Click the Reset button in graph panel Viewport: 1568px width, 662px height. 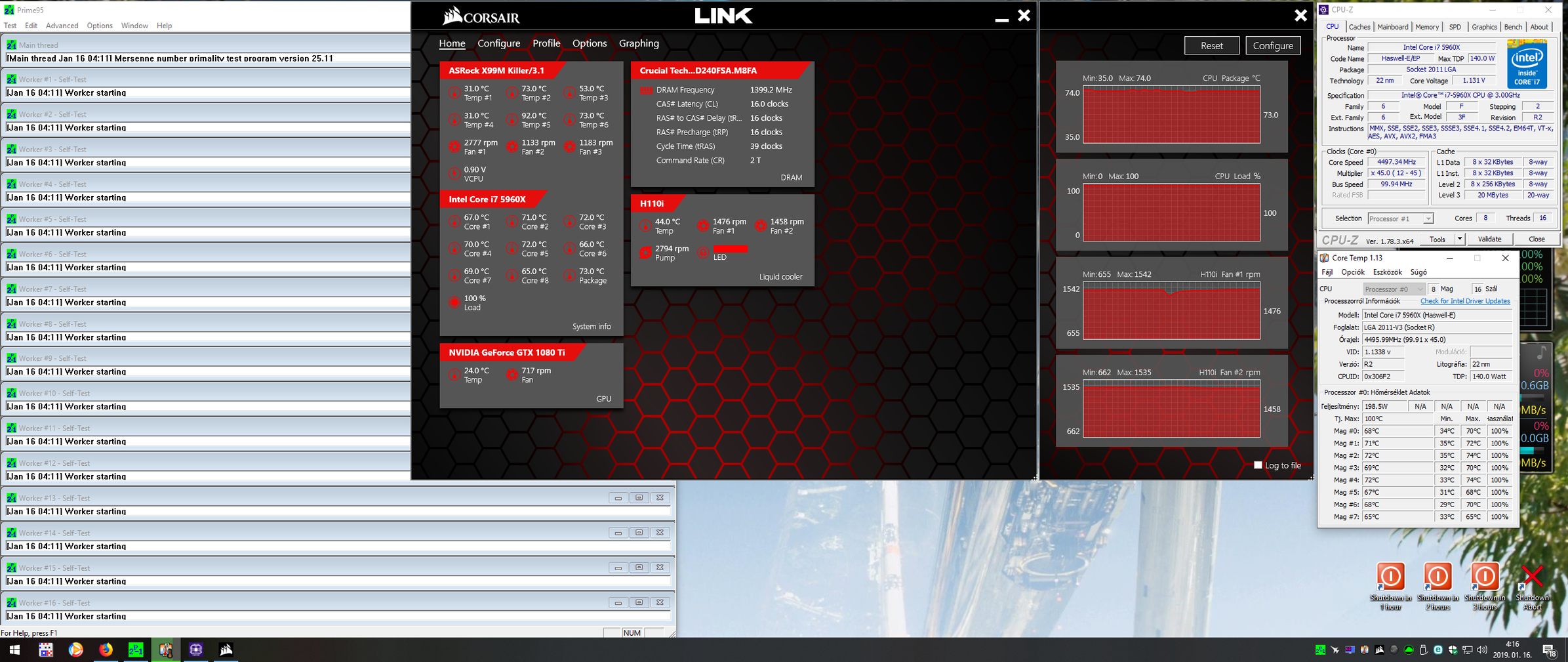click(1211, 45)
